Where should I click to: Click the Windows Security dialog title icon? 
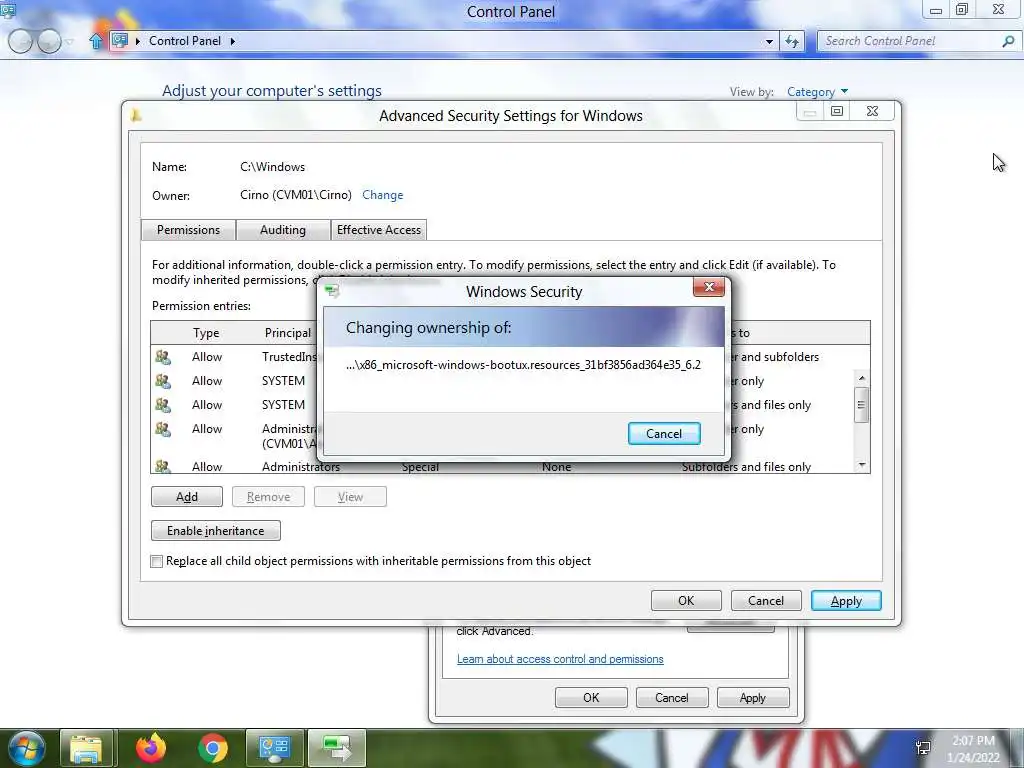click(x=332, y=291)
